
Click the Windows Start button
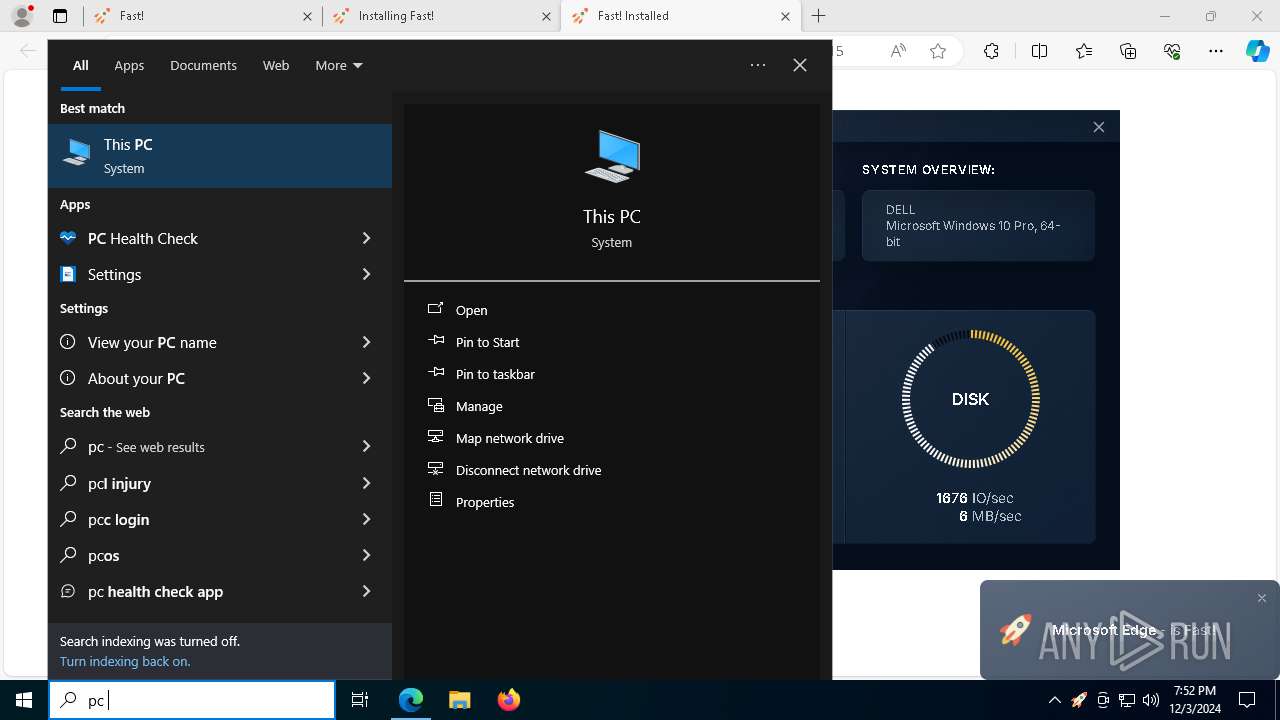[24, 700]
